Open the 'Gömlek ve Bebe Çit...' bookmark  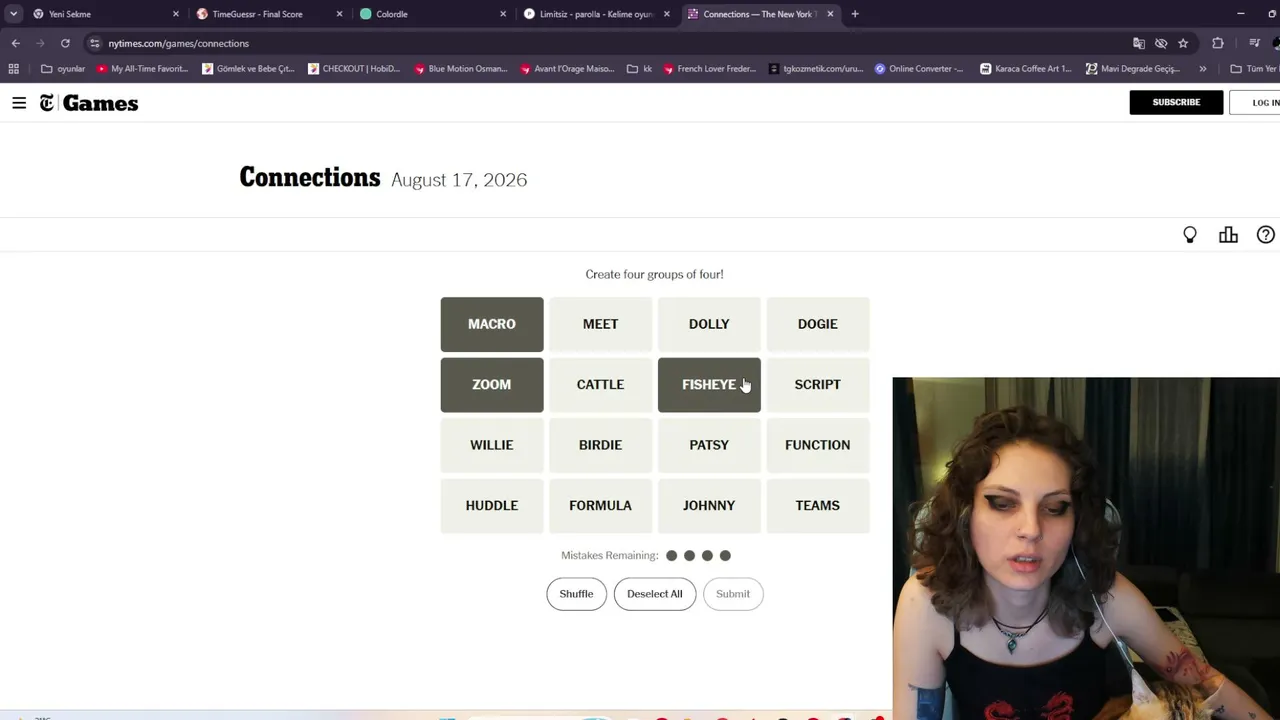point(248,69)
